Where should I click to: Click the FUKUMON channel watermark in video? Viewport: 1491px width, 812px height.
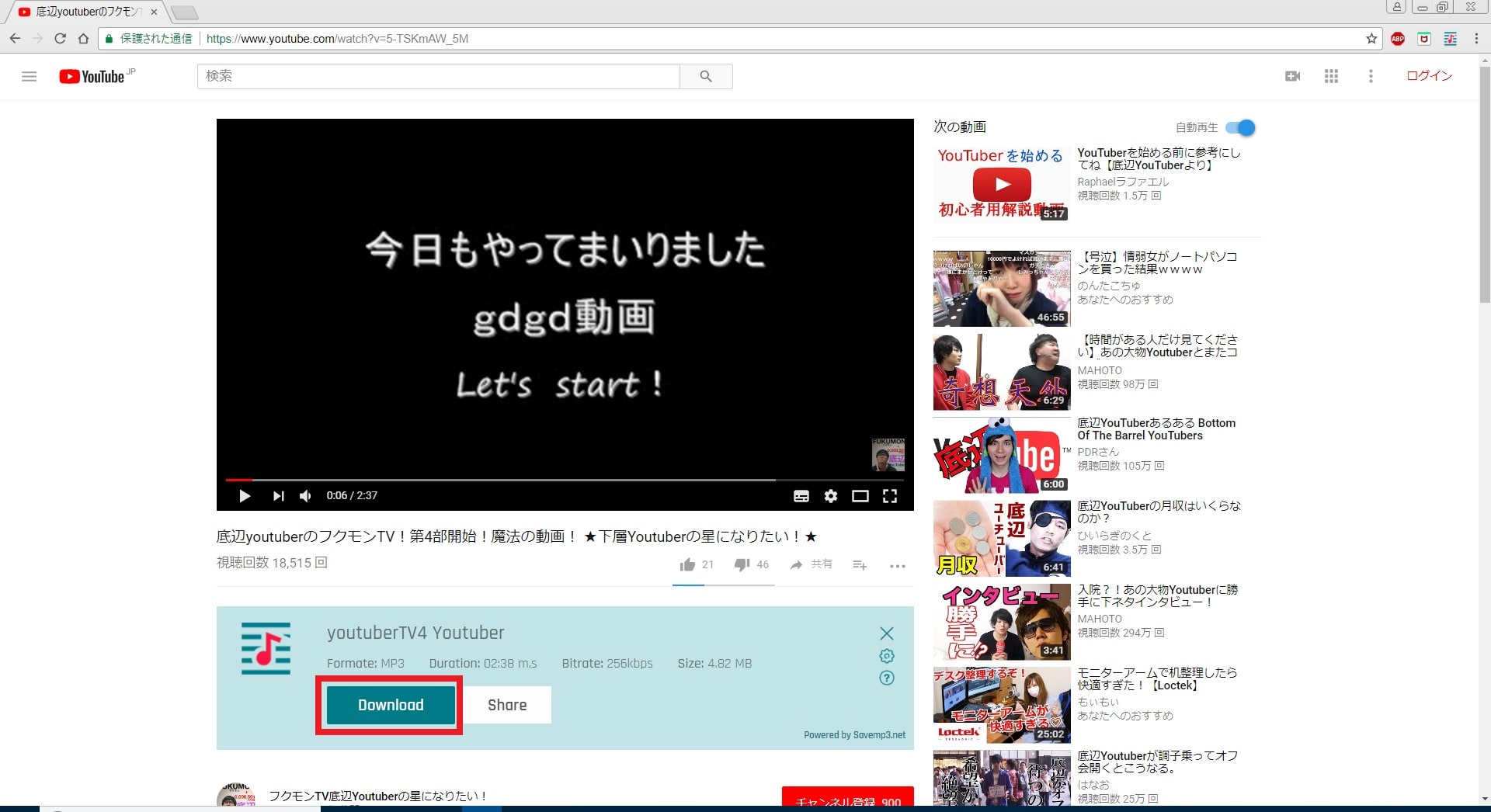pyautogui.click(x=888, y=454)
